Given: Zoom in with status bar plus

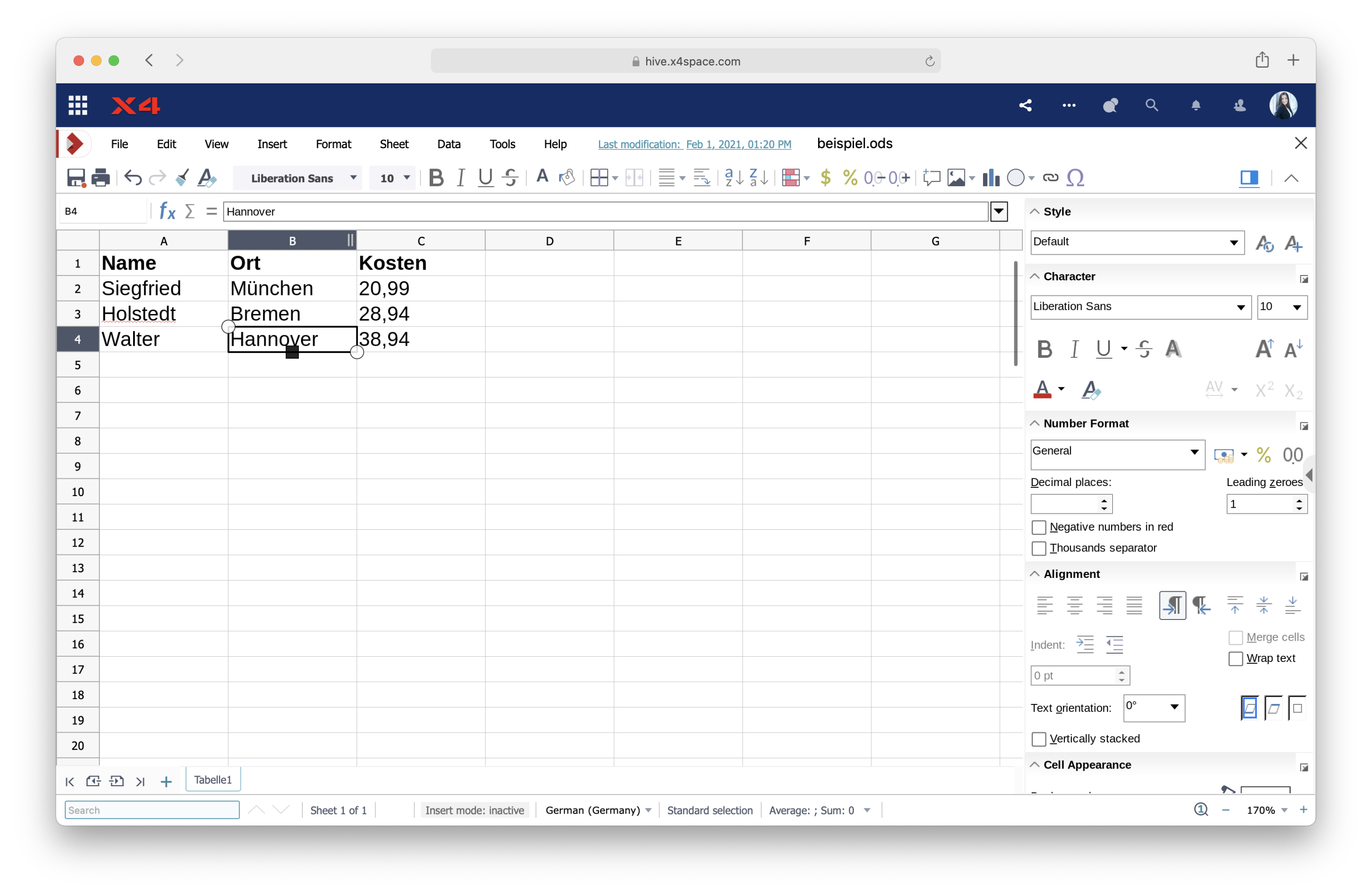Looking at the screenshot, I should [x=1303, y=810].
